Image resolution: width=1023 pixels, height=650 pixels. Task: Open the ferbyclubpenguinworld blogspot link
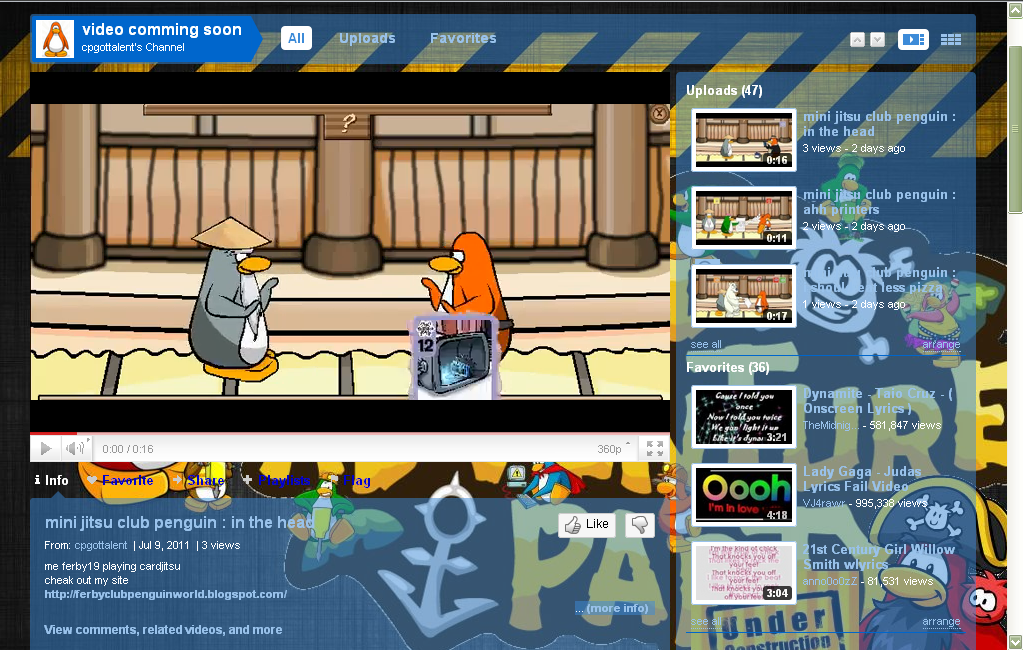pos(166,594)
